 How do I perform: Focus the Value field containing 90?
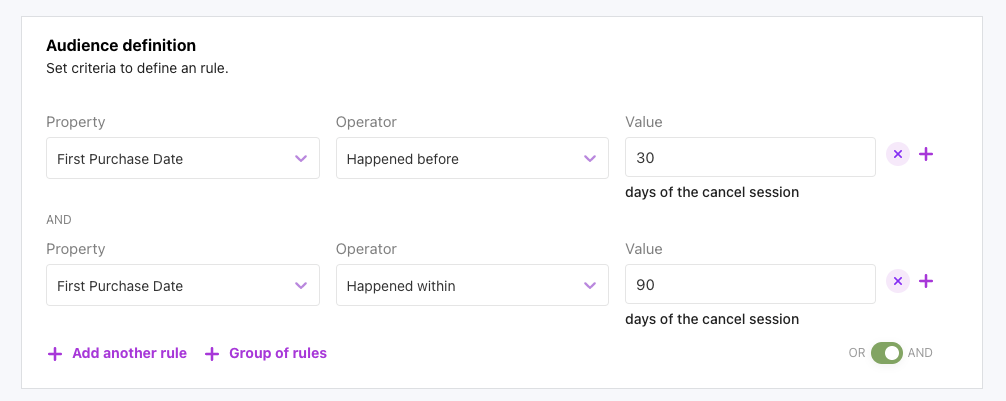point(750,285)
